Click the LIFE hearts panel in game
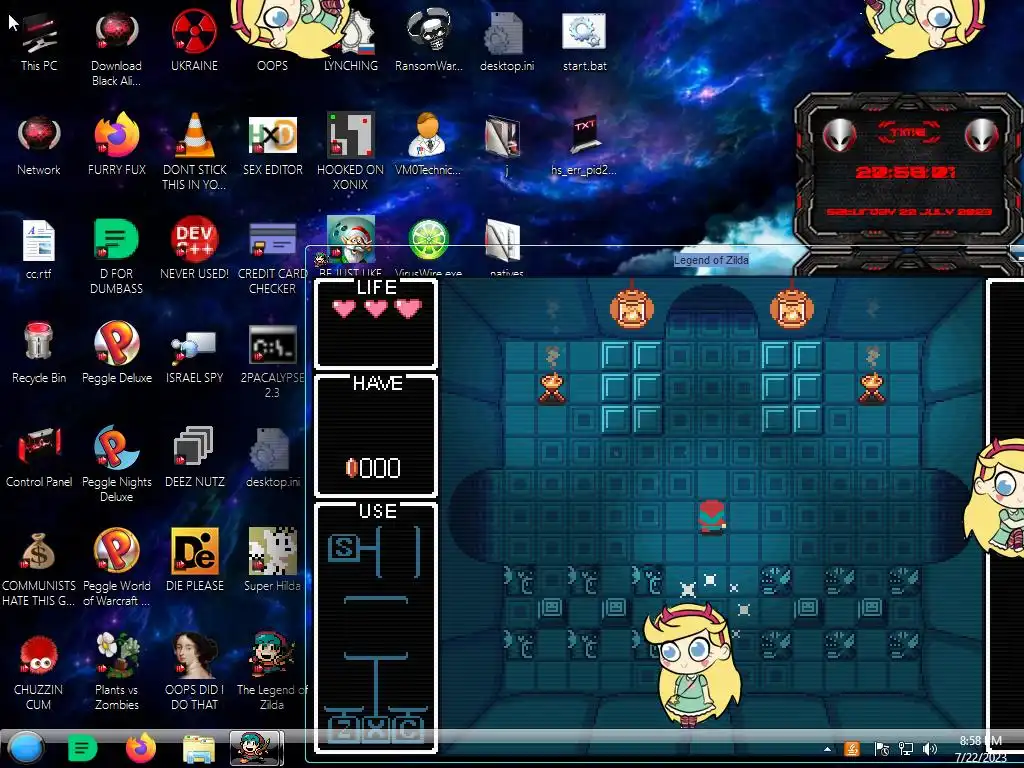The height and width of the screenshot is (768, 1024). [376, 324]
